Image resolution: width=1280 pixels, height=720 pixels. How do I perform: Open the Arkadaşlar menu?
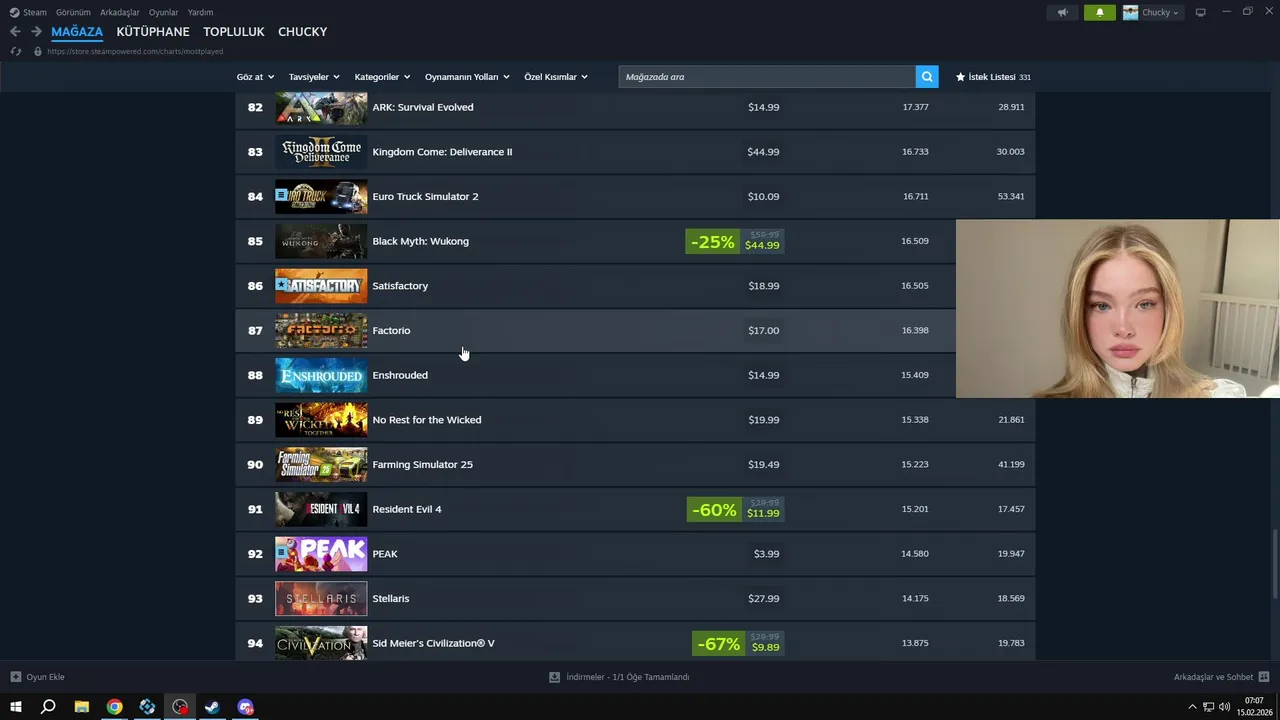point(119,13)
